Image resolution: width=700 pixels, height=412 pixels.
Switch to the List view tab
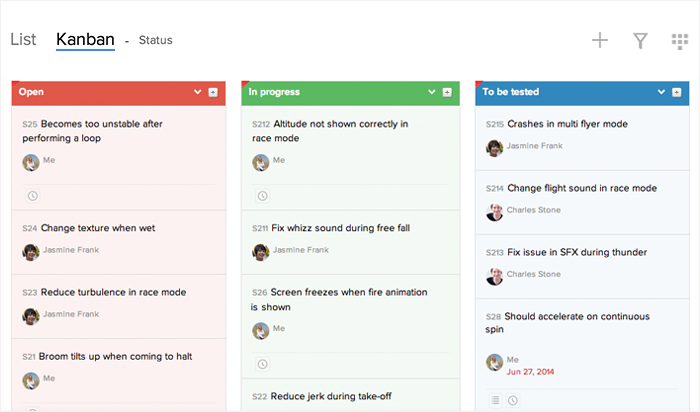click(x=23, y=40)
